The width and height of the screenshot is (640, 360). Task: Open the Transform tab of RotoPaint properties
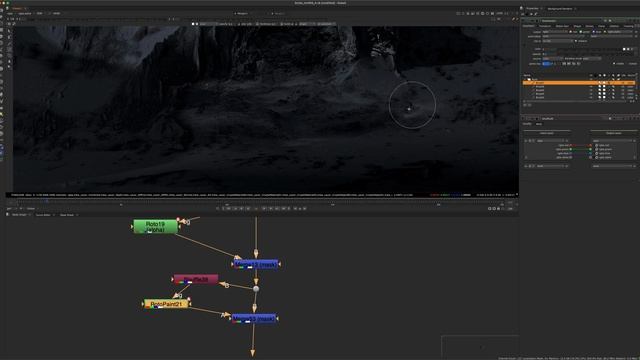544,26
